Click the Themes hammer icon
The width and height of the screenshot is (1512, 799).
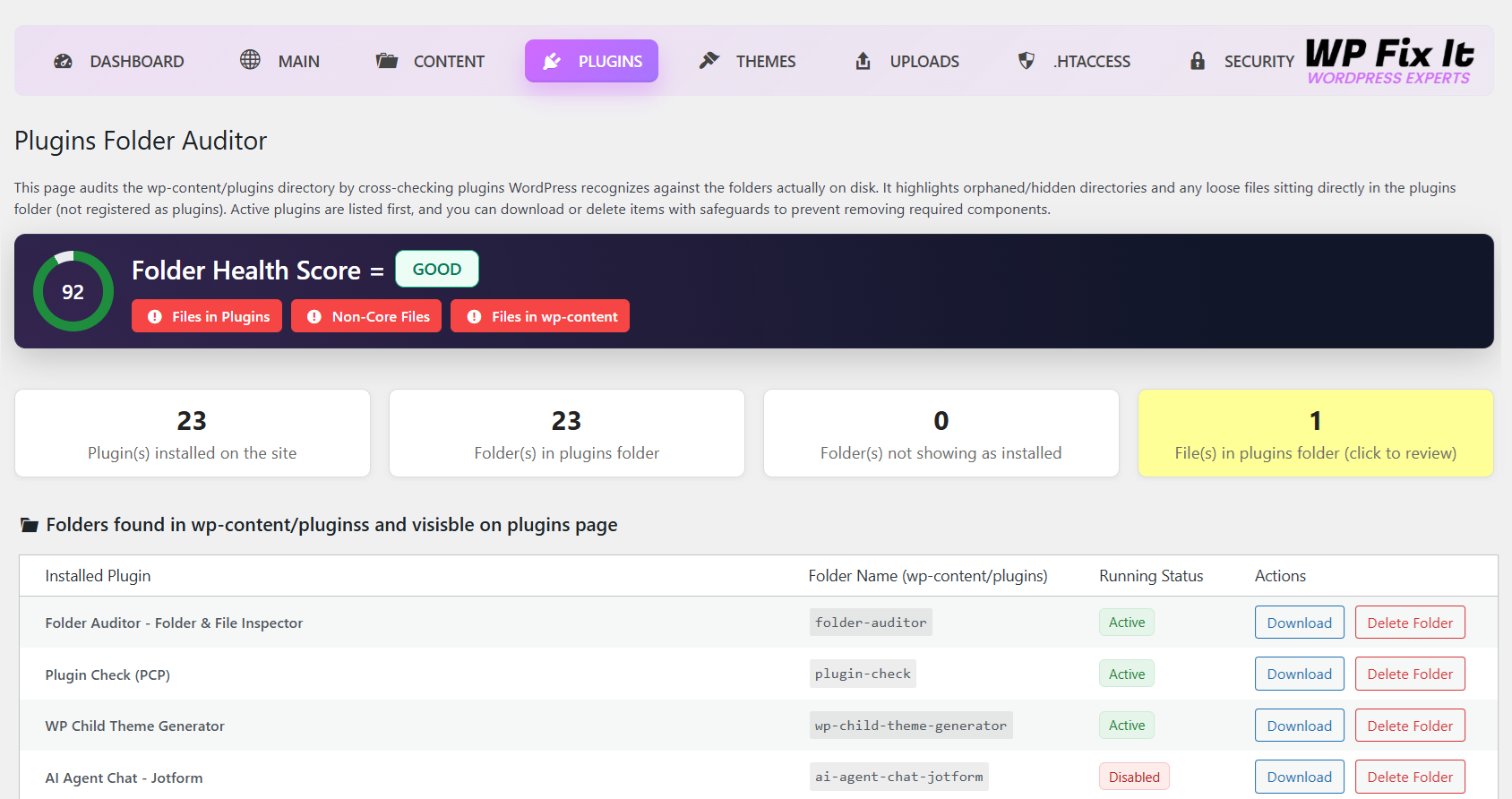(709, 60)
